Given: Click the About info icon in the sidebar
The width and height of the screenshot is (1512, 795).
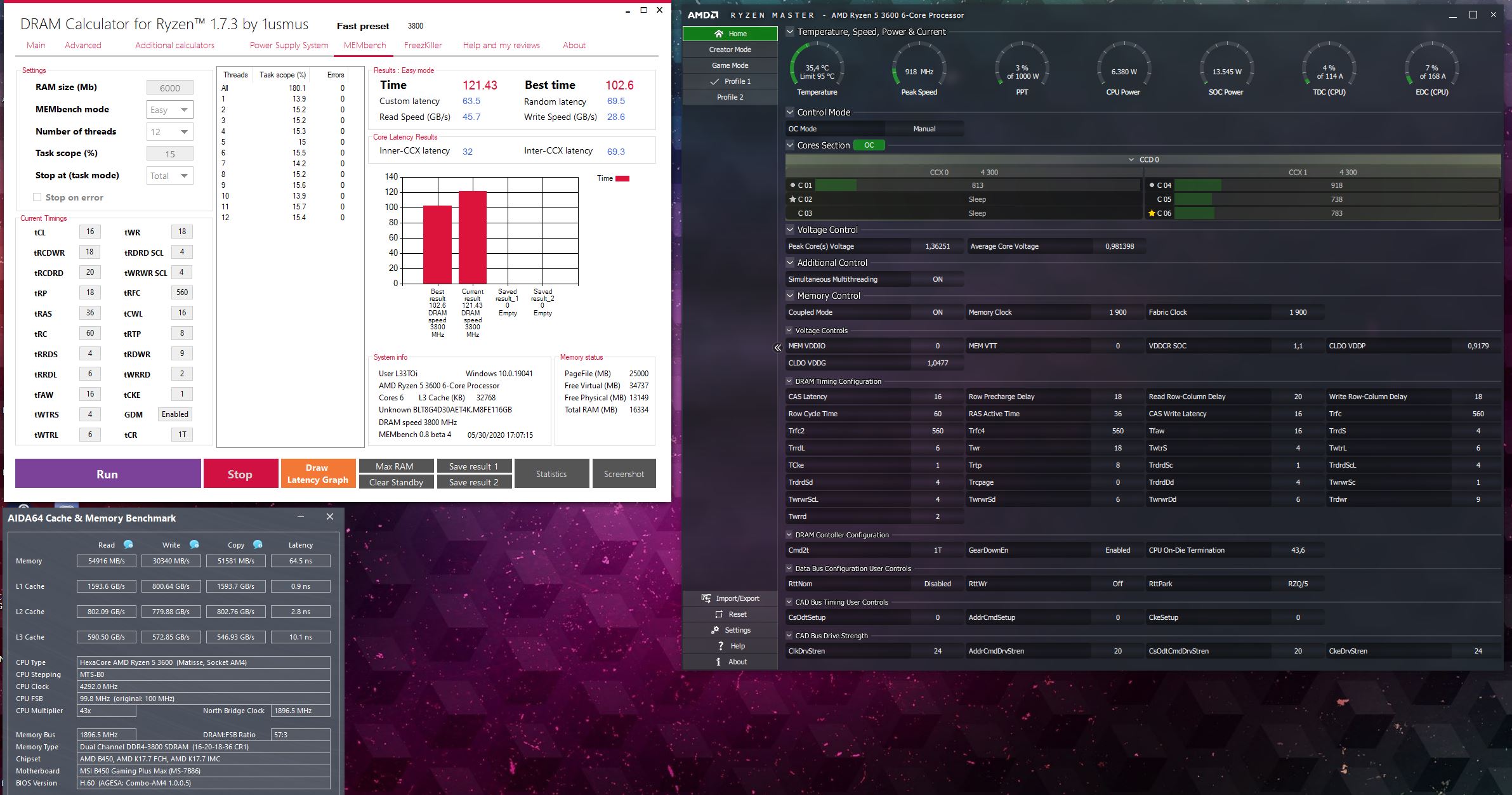Looking at the screenshot, I should (718, 662).
